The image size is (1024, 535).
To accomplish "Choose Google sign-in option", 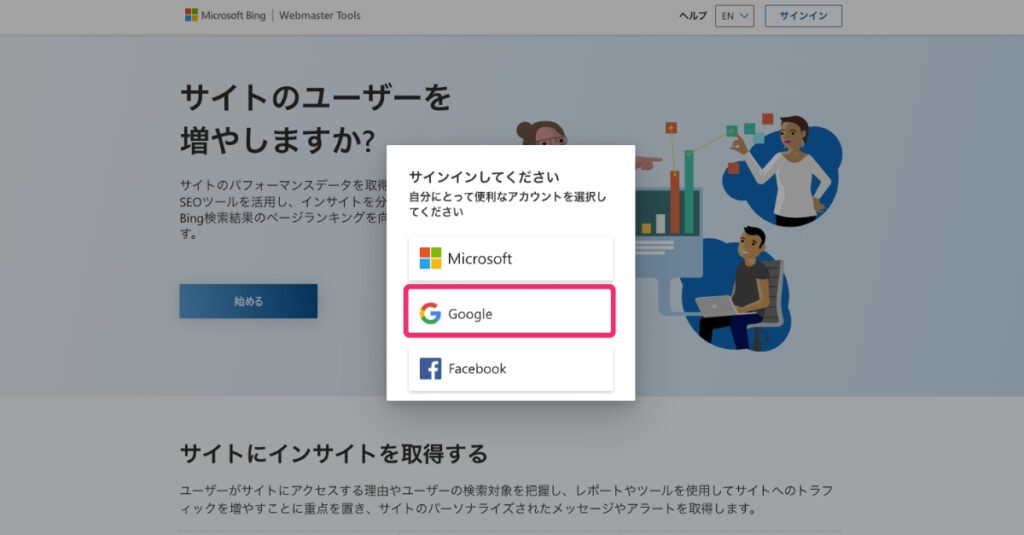I will [509, 314].
